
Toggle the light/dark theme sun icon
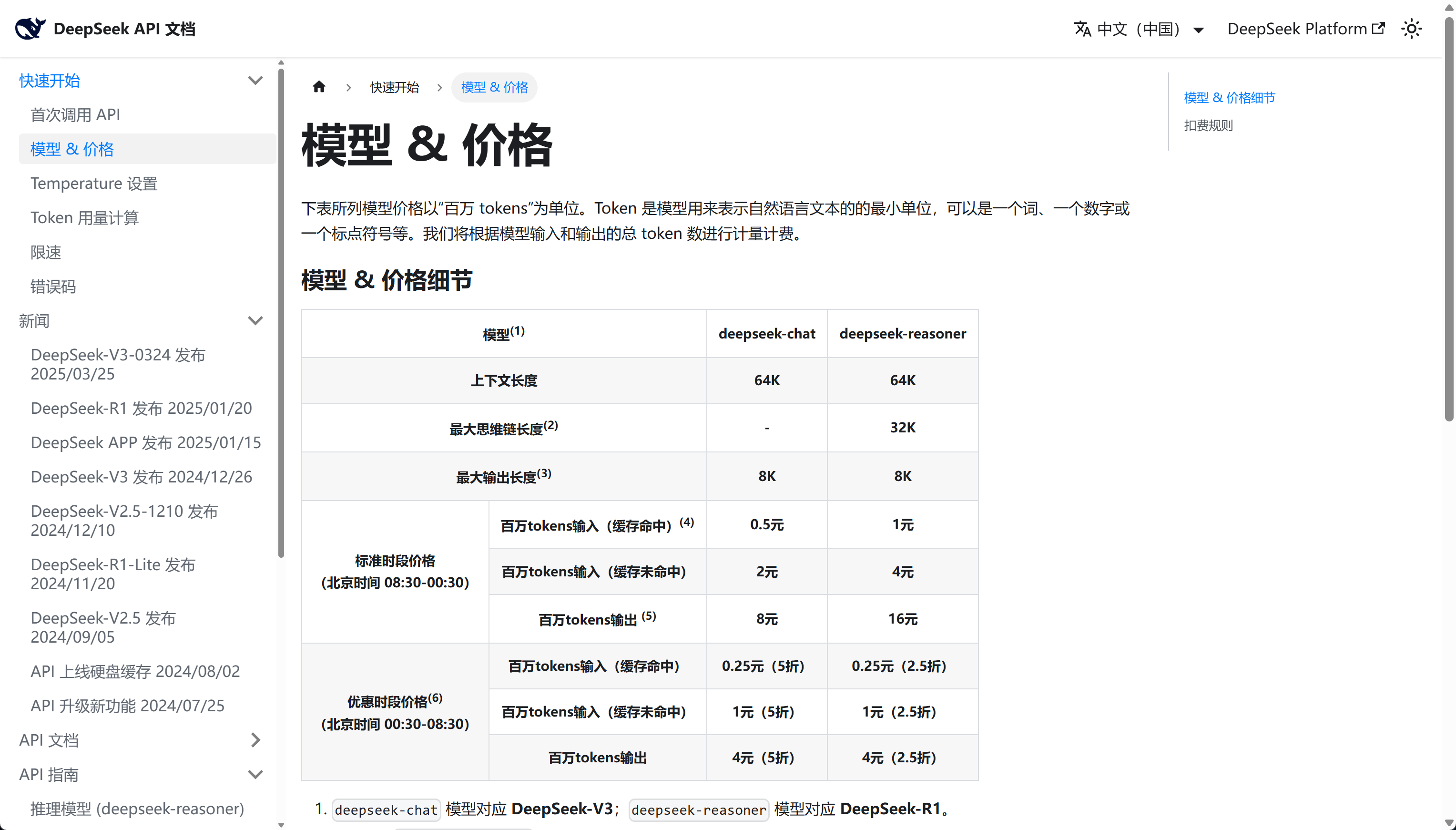1412,29
